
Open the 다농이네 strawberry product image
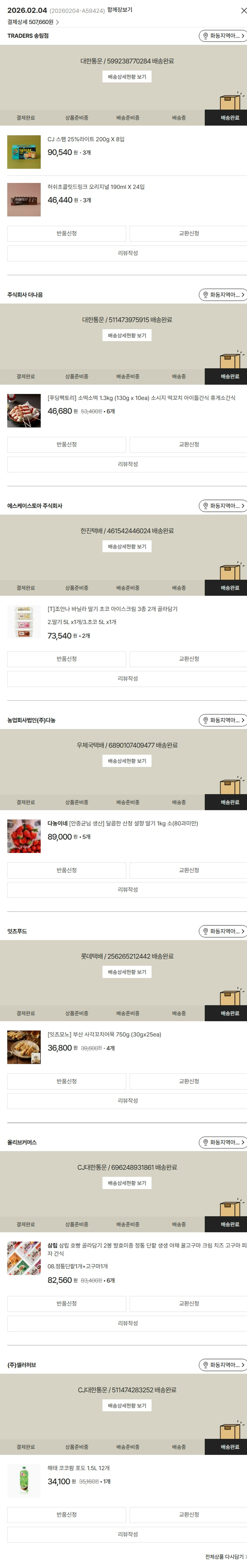(x=24, y=836)
